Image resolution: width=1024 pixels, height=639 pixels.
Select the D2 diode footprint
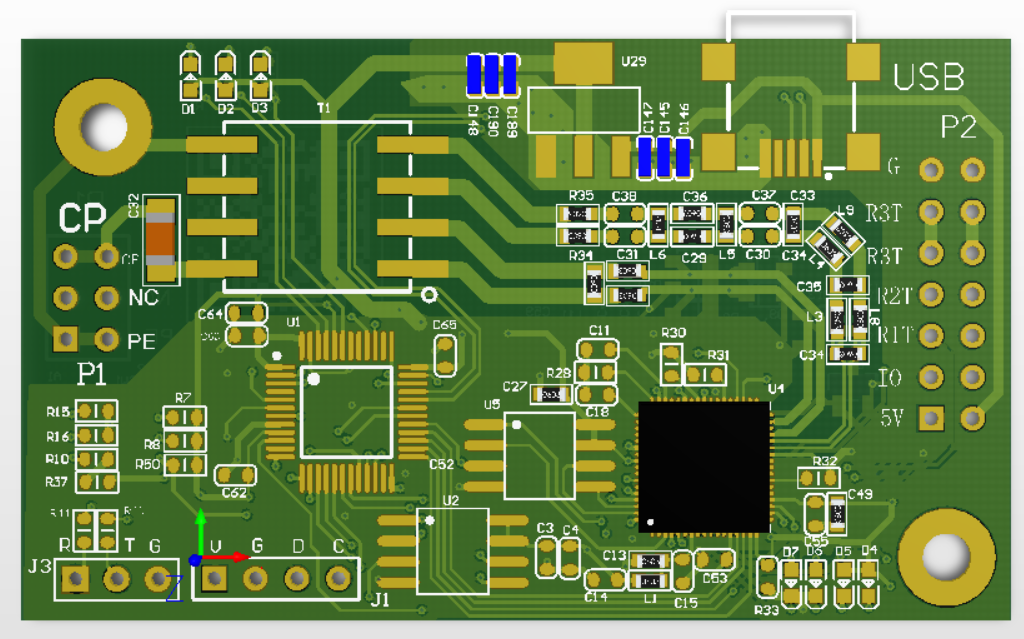225,75
